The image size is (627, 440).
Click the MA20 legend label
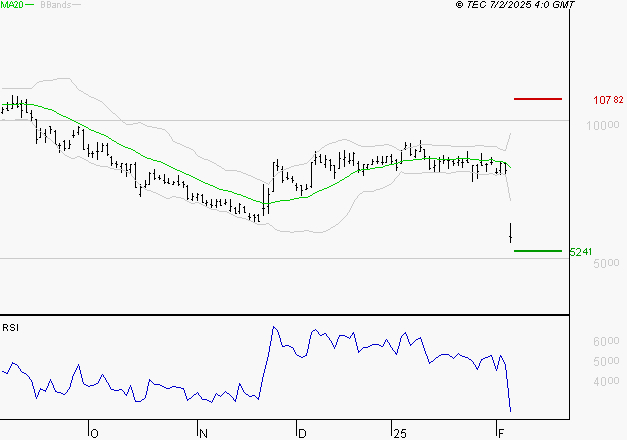point(12,5)
